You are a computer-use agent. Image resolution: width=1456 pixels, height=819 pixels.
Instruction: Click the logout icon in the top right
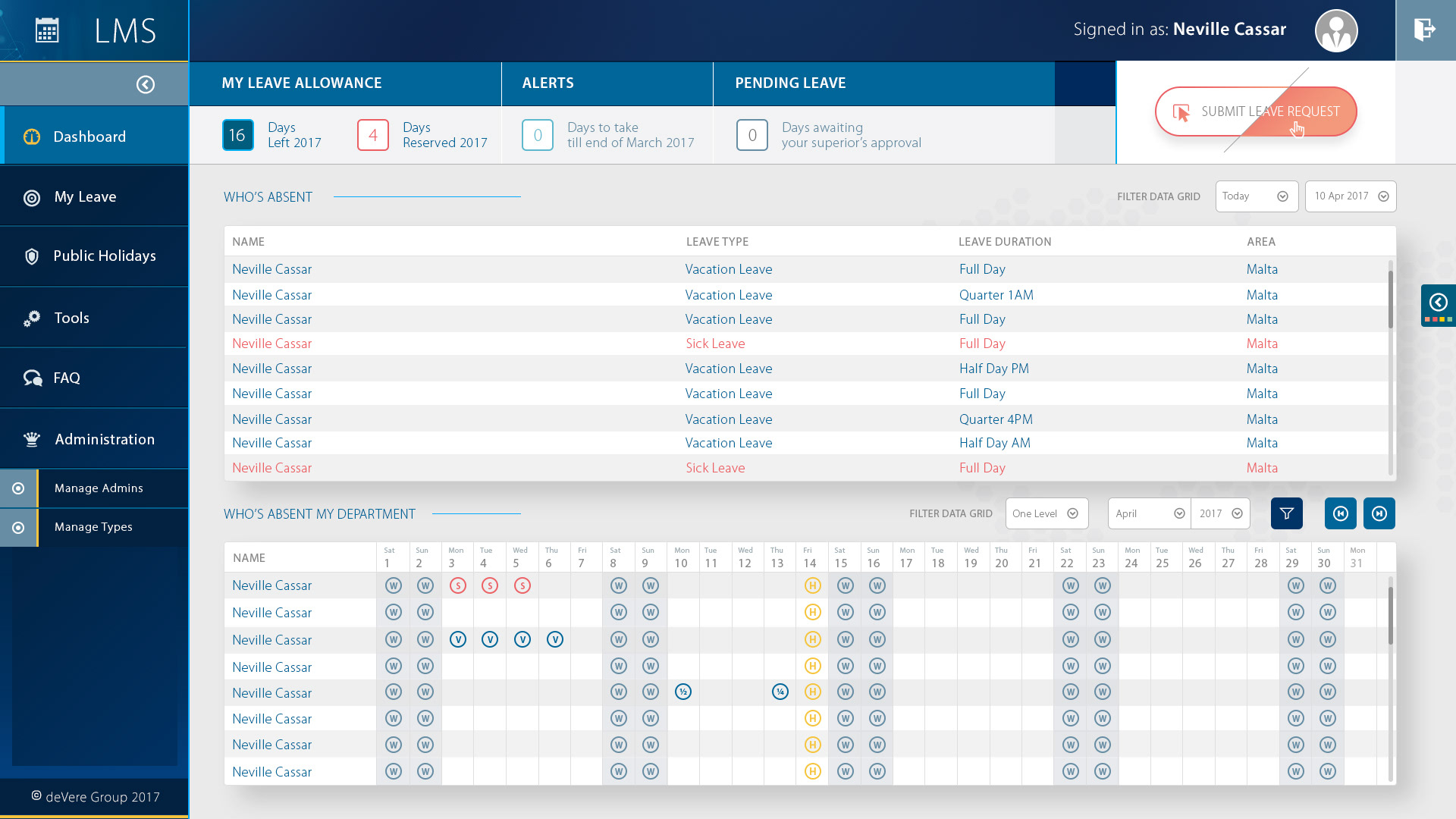point(1425,30)
